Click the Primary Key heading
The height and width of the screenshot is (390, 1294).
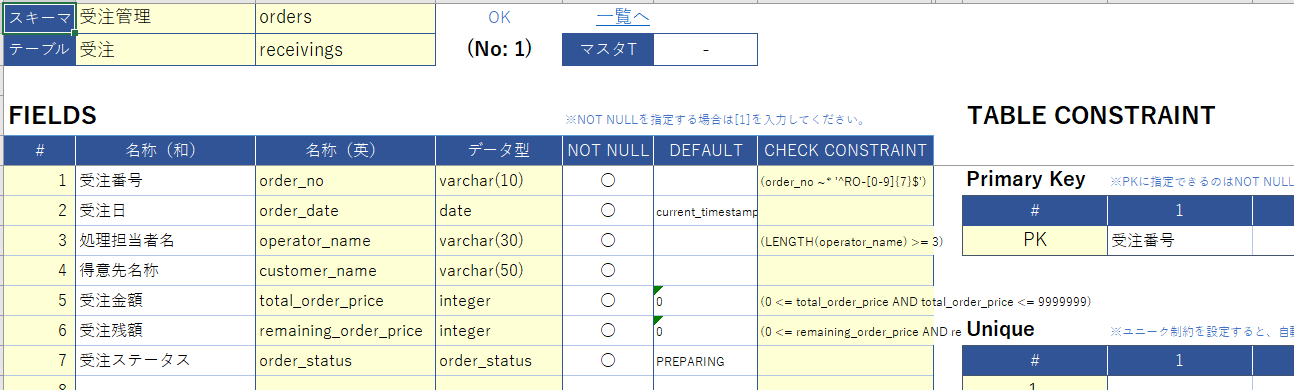1026,180
